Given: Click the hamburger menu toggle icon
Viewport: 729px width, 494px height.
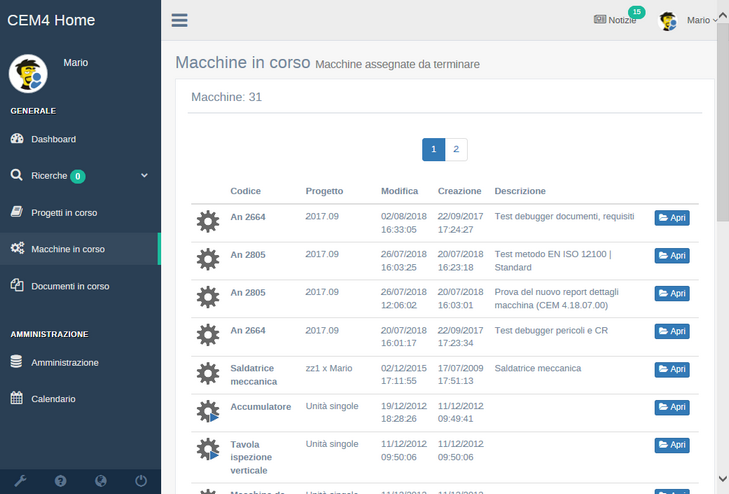Looking at the screenshot, I should pos(179,20).
